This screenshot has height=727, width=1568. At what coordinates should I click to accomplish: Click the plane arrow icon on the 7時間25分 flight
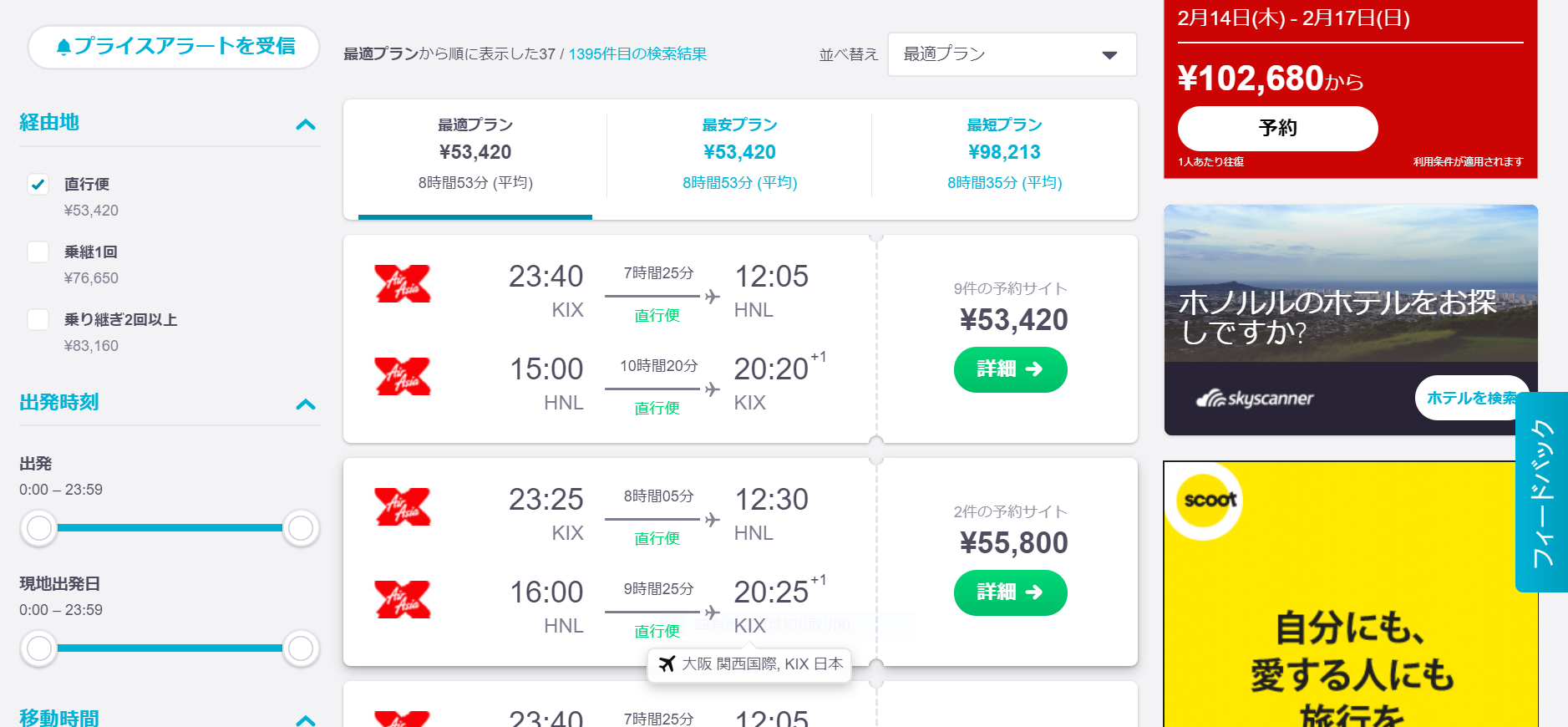tap(713, 296)
